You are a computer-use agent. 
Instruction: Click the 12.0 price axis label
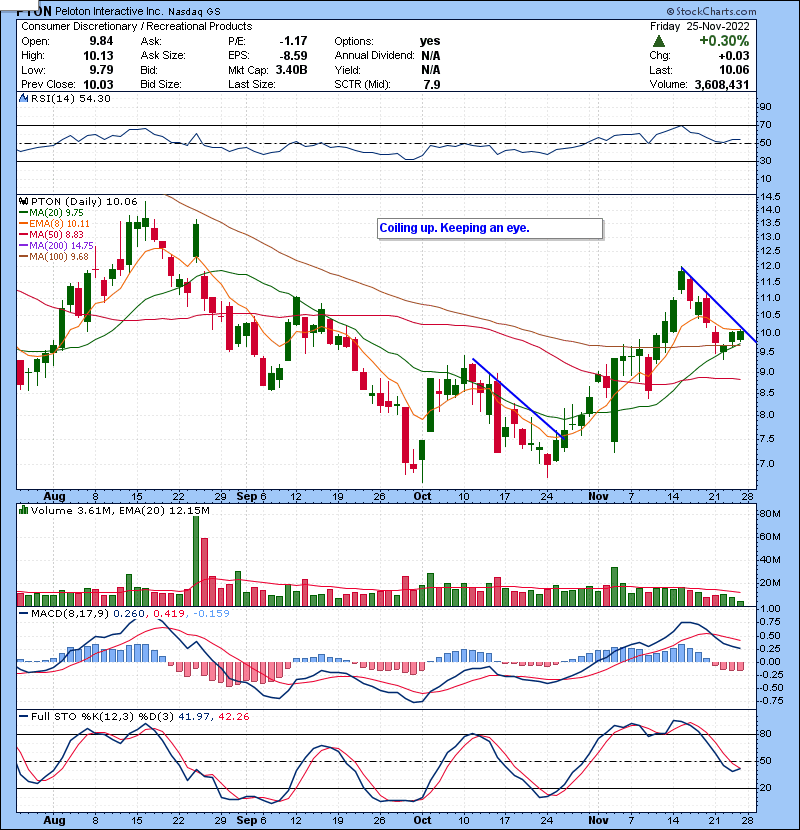tap(770, 266)
